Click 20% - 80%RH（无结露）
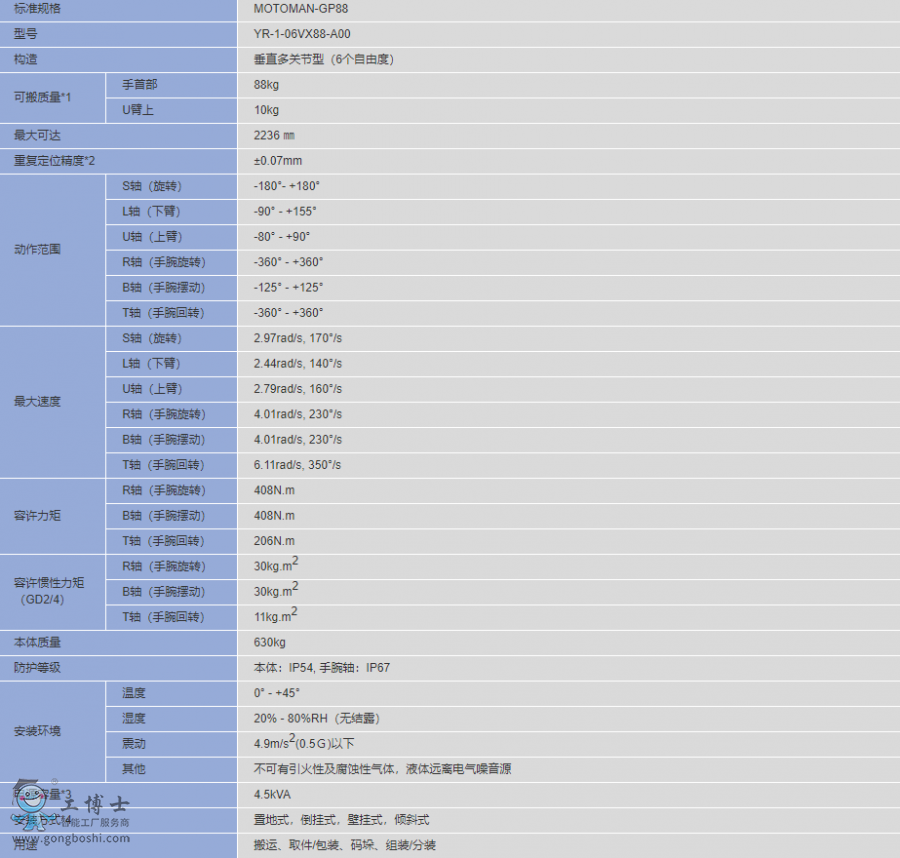This screenshot has height=858, width=900. coord(317,718)
